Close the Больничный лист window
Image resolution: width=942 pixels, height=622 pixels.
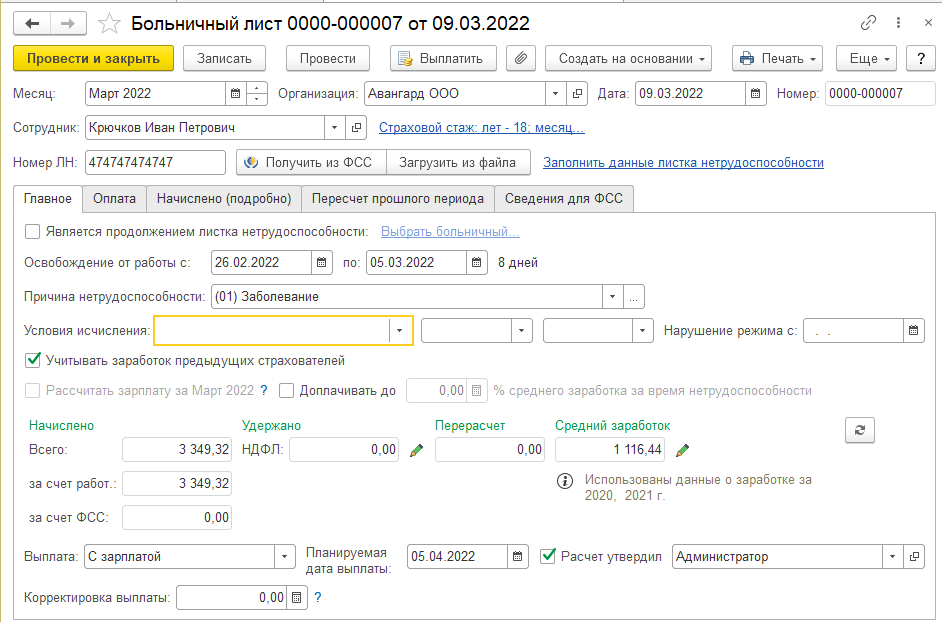tap(928, 23)
